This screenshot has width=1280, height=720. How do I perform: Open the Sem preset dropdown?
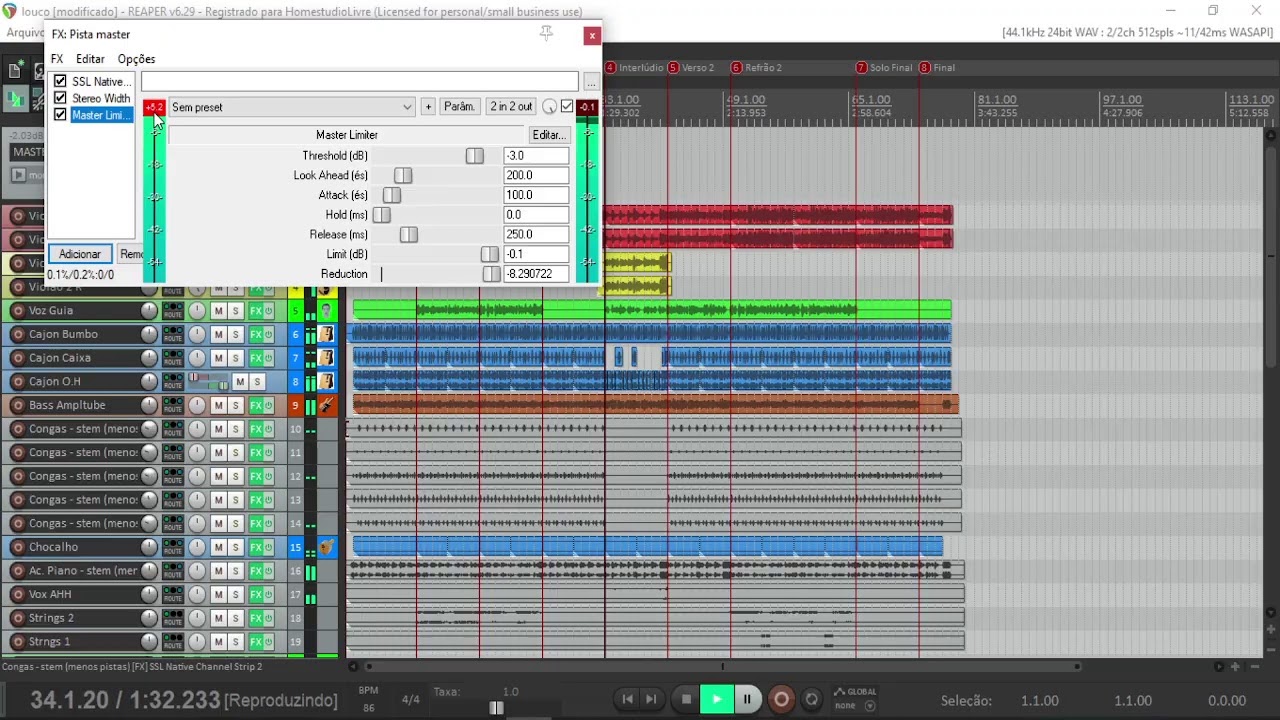tap(292, 107)
